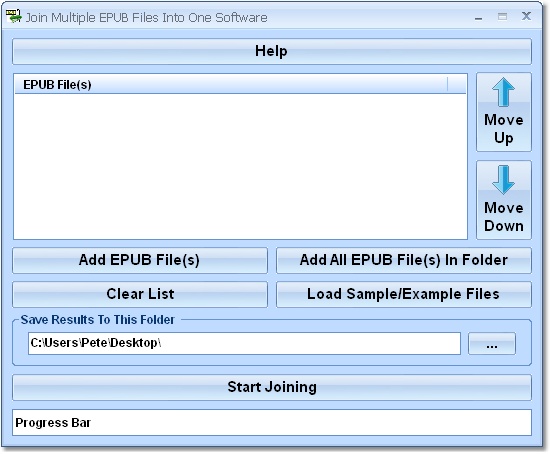Click inside the empty EPUB file list
The height and width of the screenshot is (454, 550).
[x=240, y=167]
